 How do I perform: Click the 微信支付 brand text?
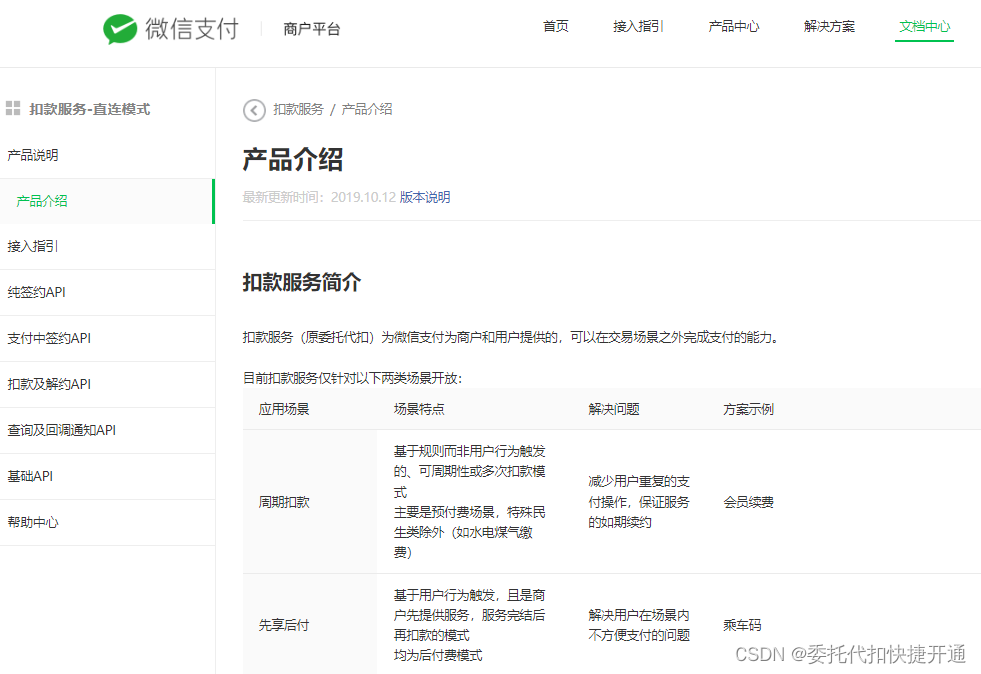[x=191, y=29]
